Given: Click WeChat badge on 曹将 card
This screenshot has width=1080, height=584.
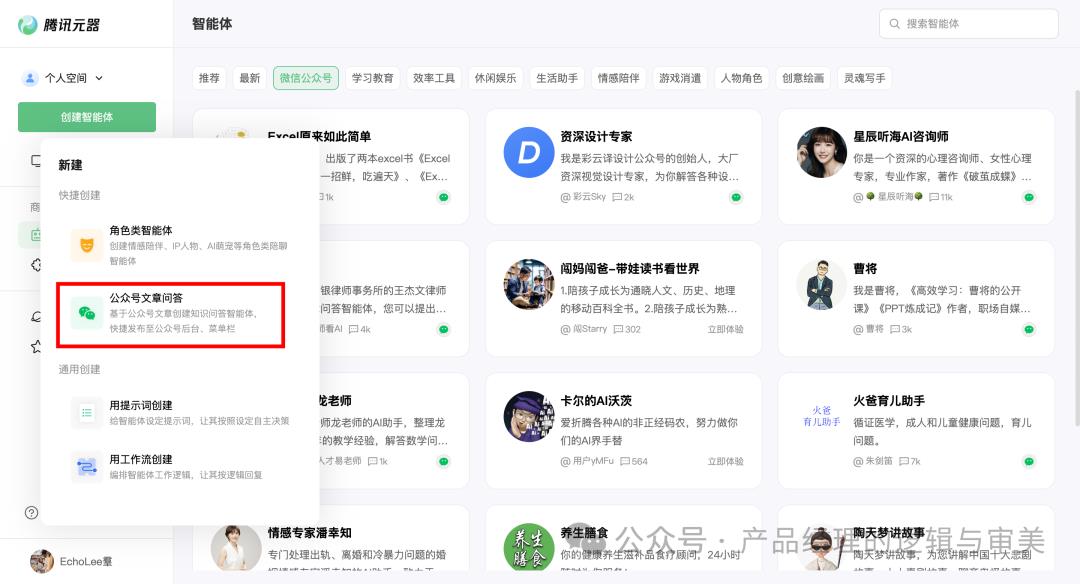Looking at the screenshot, I should click(x=1028, y=329).
